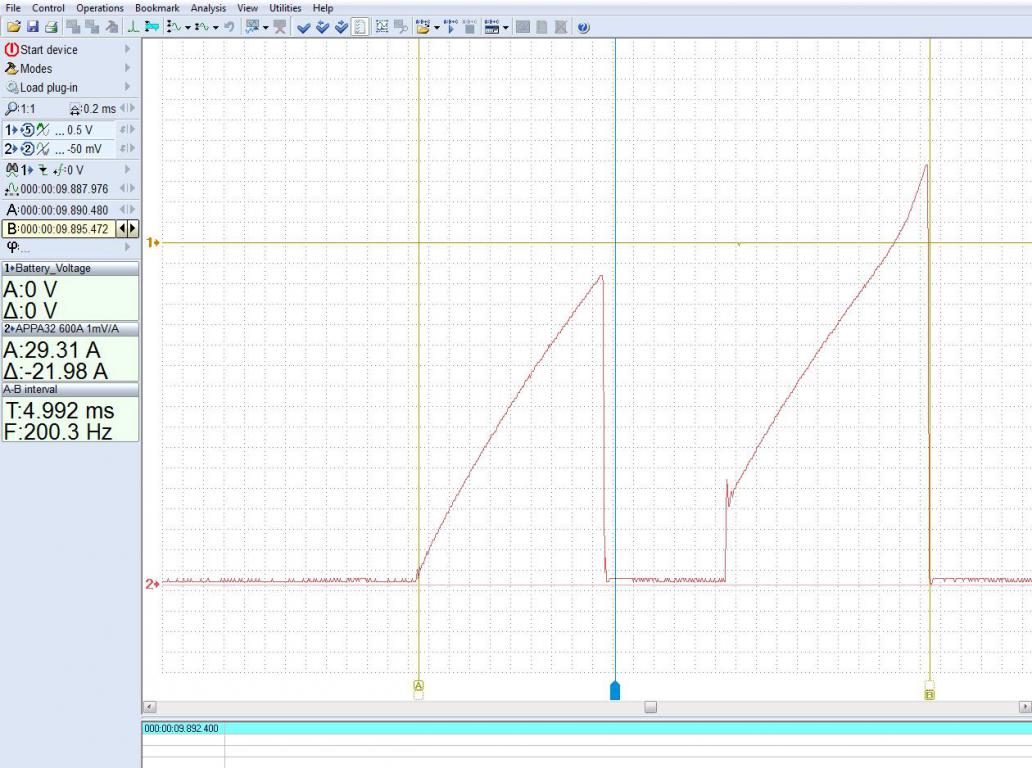
Task: Expand the Modes submenu arrow
Action: [x=127, y=69]
